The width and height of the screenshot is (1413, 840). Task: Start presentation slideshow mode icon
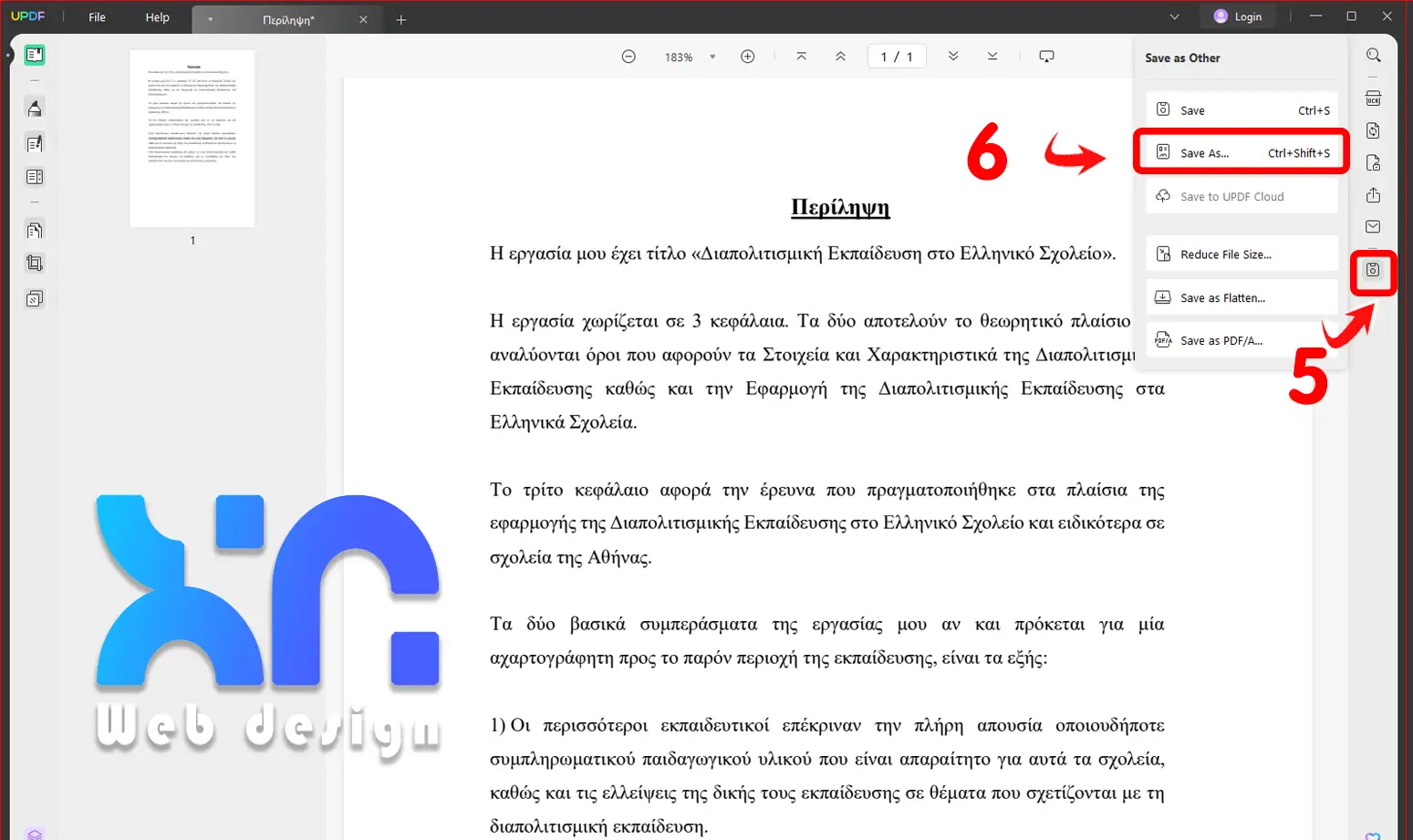tap(1046, 57)
